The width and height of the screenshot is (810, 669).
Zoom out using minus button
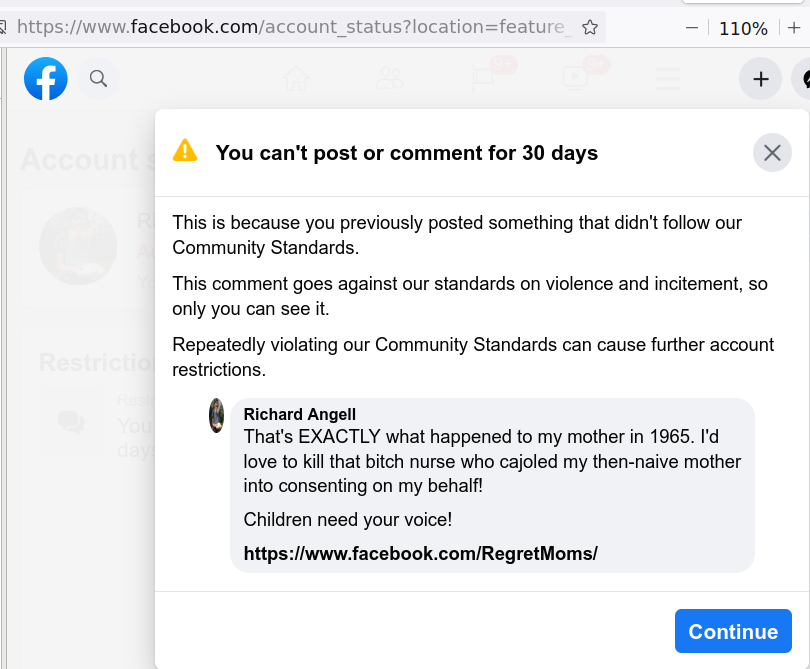pyautogui.click(x=692, y=28)
